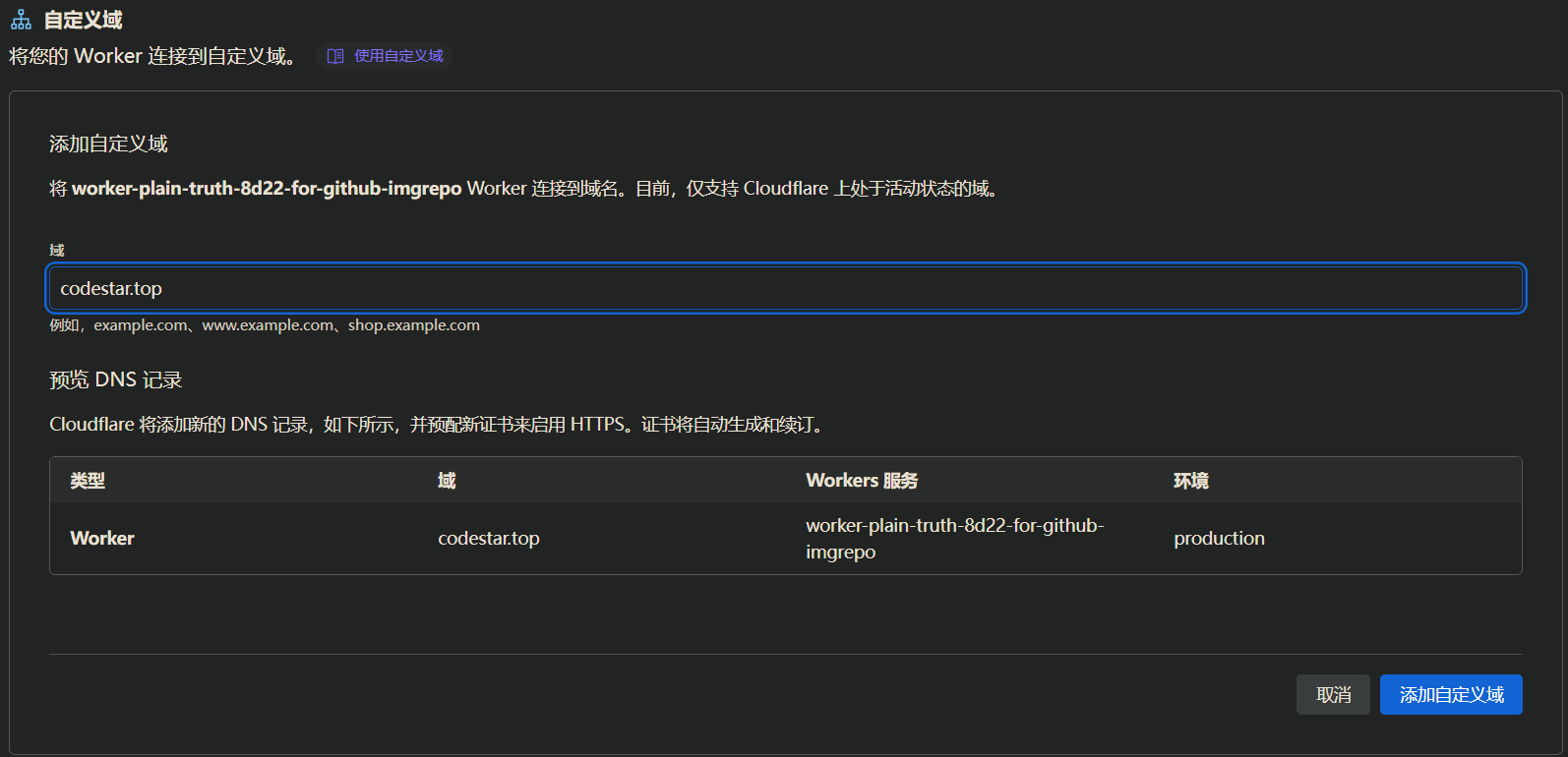Screen dimensions: 1568x757
Task: Select the 环境 column header
Action: click(x=1191, y=481)
